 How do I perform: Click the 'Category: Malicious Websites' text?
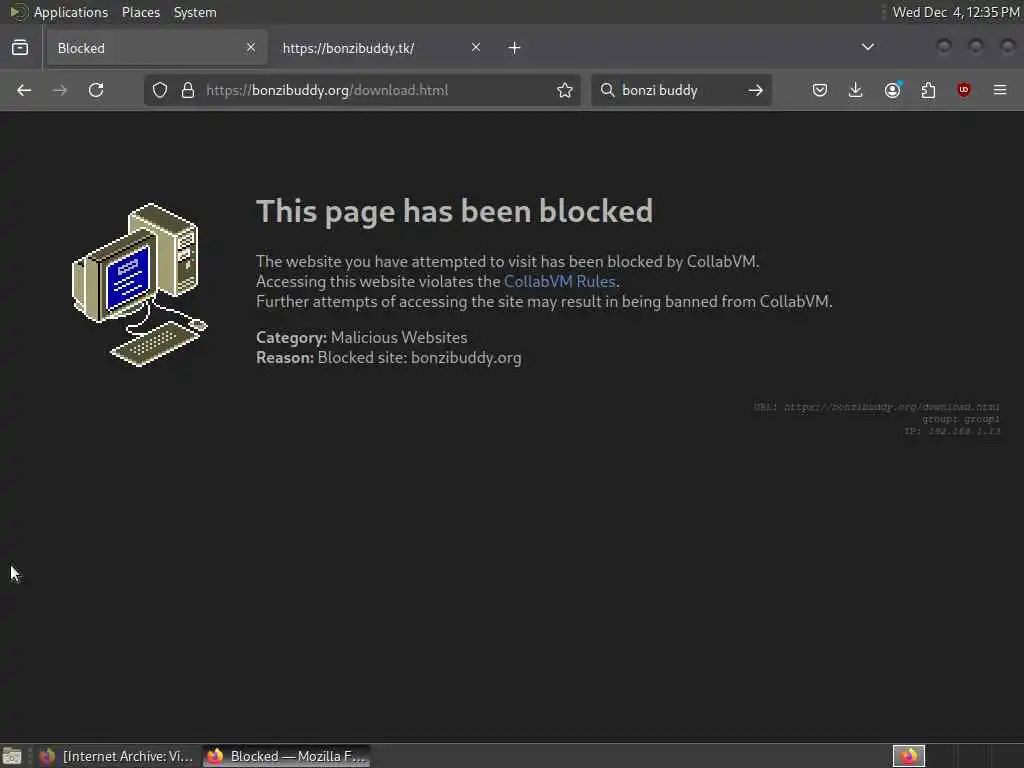point(362,338)
